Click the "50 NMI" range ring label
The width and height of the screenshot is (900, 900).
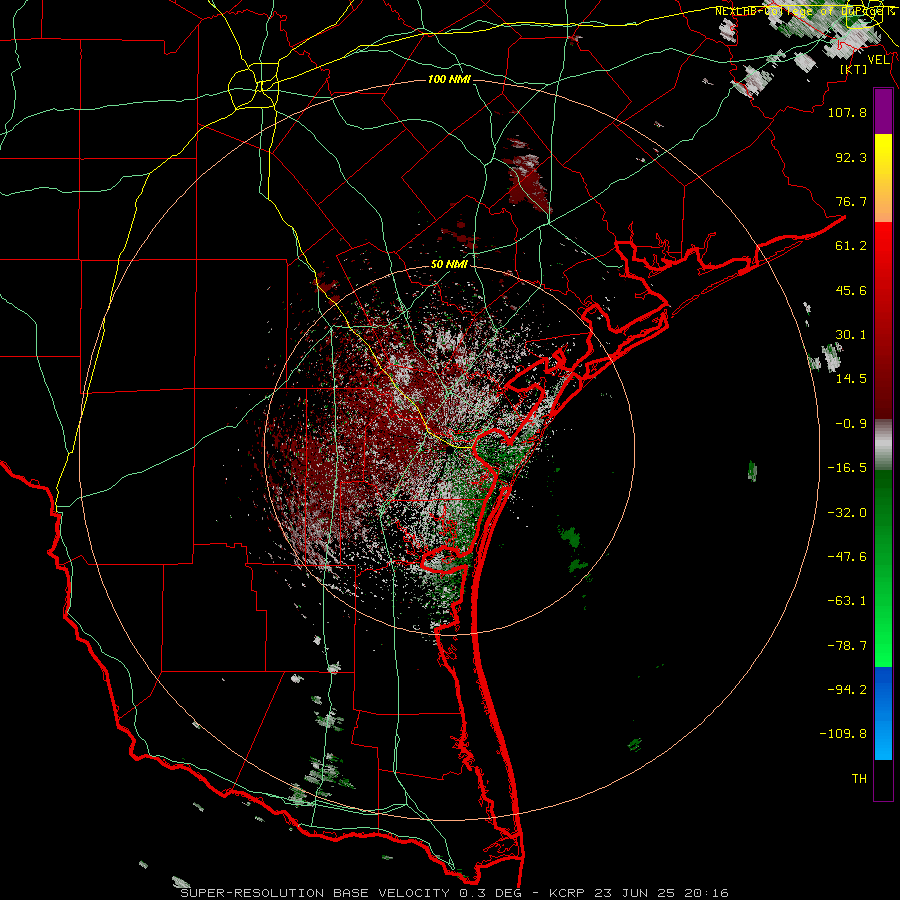tap(449, 264)
